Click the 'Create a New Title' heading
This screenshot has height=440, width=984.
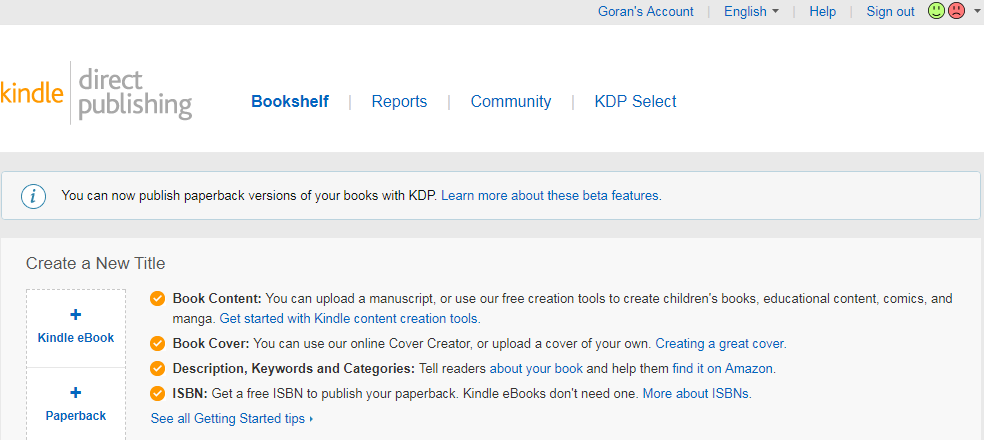(95, 264)
